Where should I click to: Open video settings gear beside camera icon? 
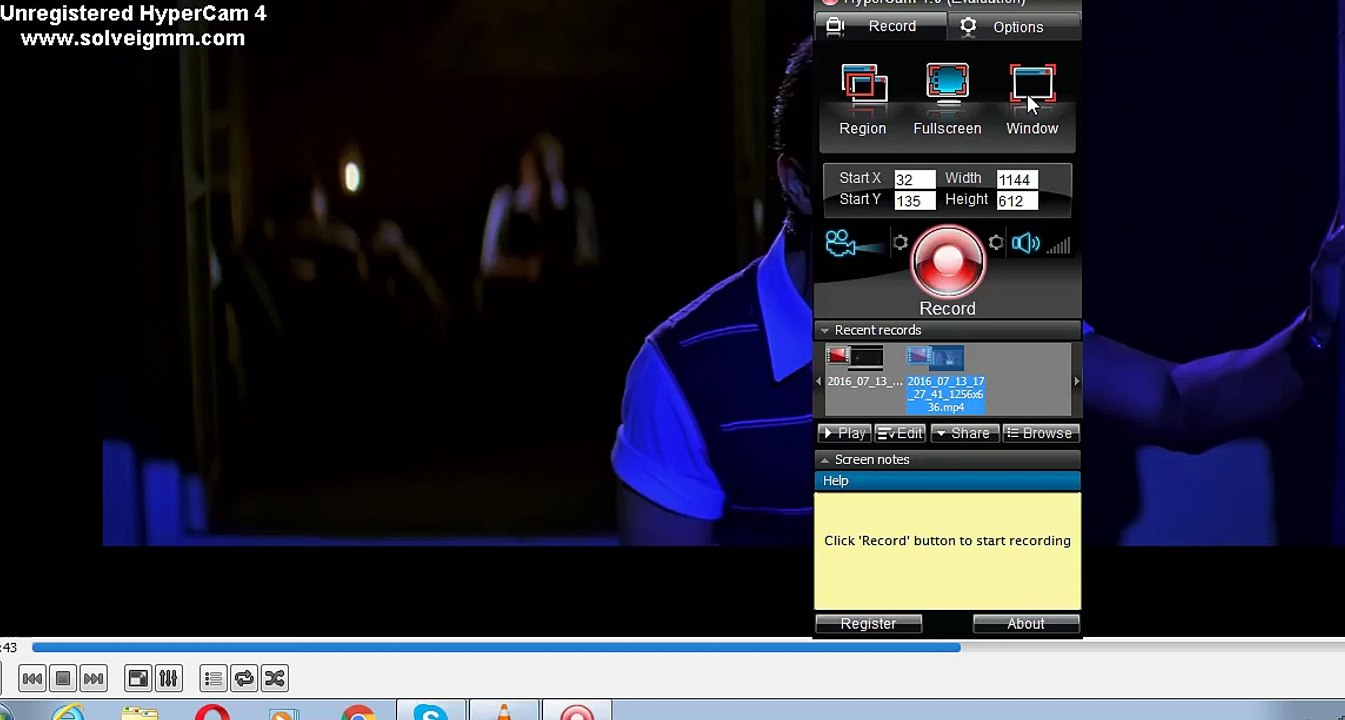pyautogui.click(x=900, y=243)
